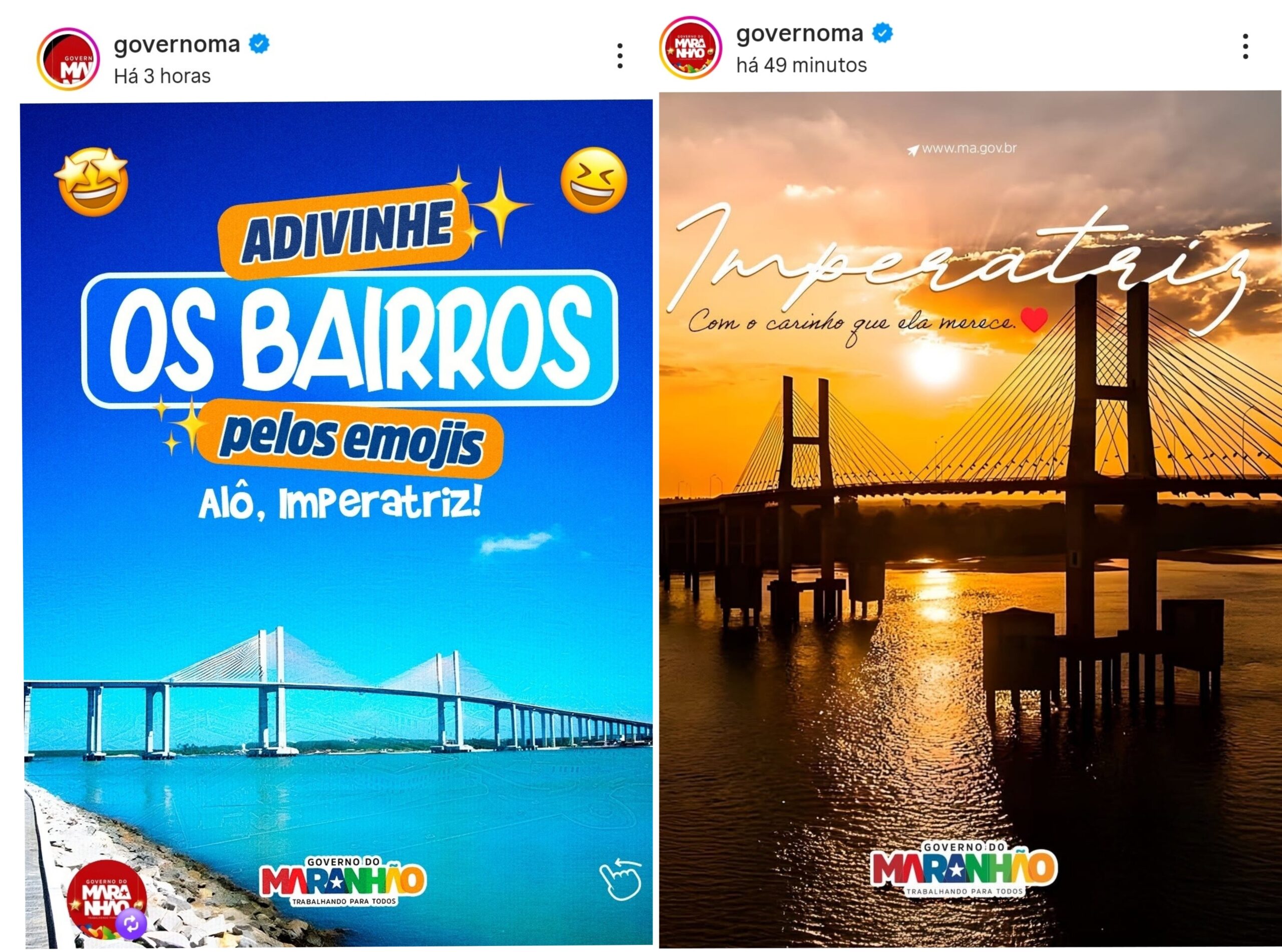This screenshot has width=1282, height=952.
Task: Tap the swipe hand icon on blue poster
Action: [620, 879]
